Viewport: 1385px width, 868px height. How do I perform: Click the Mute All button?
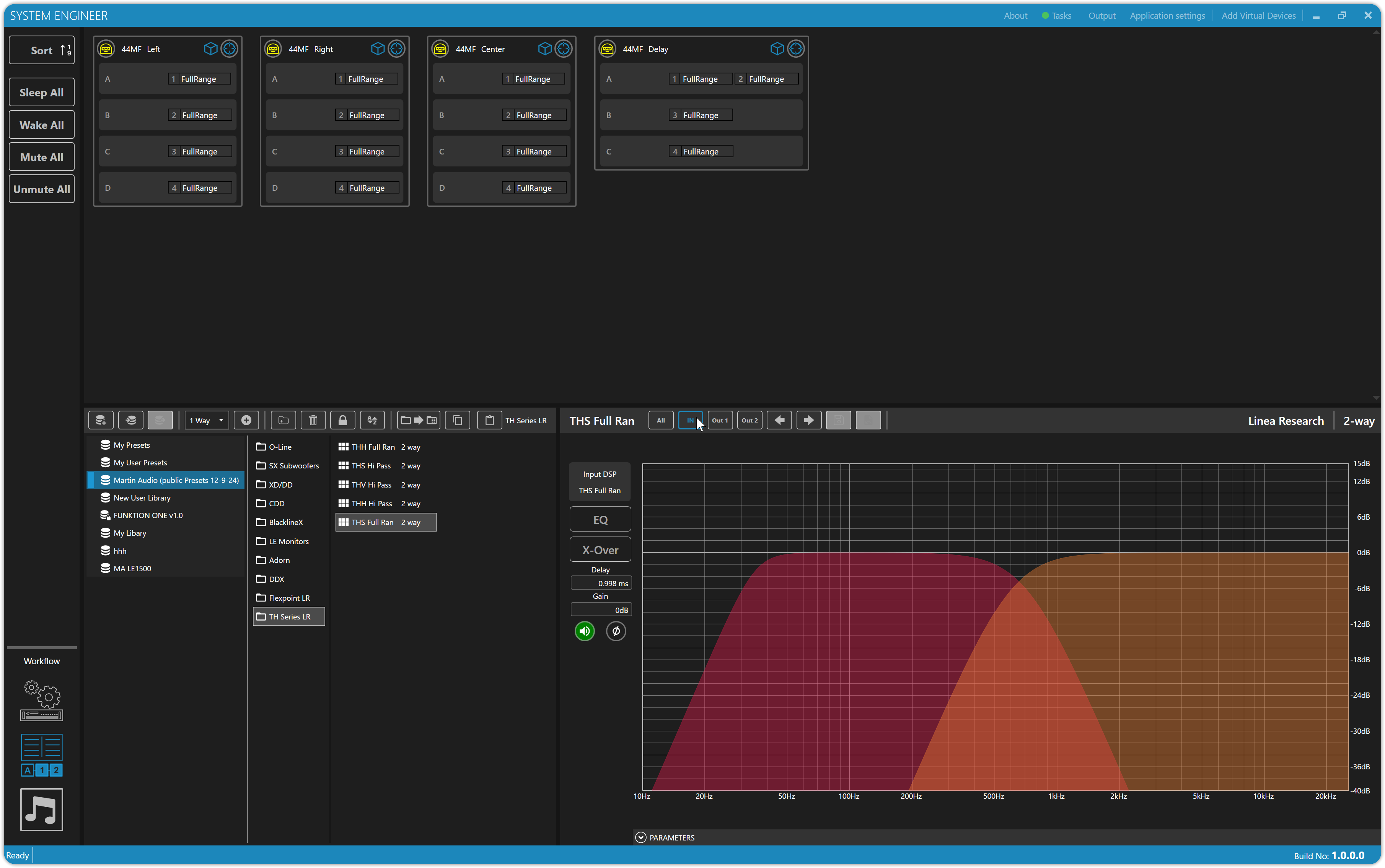[41, 157]
